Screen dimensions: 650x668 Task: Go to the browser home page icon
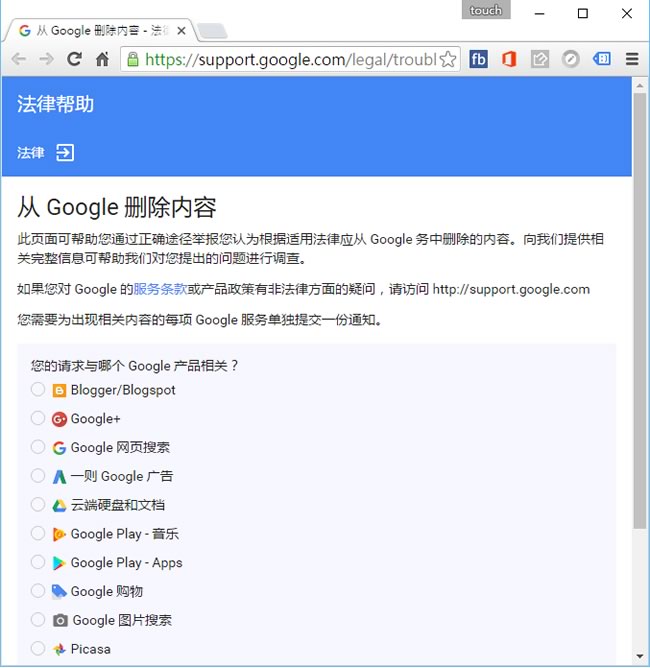(102, 59)
